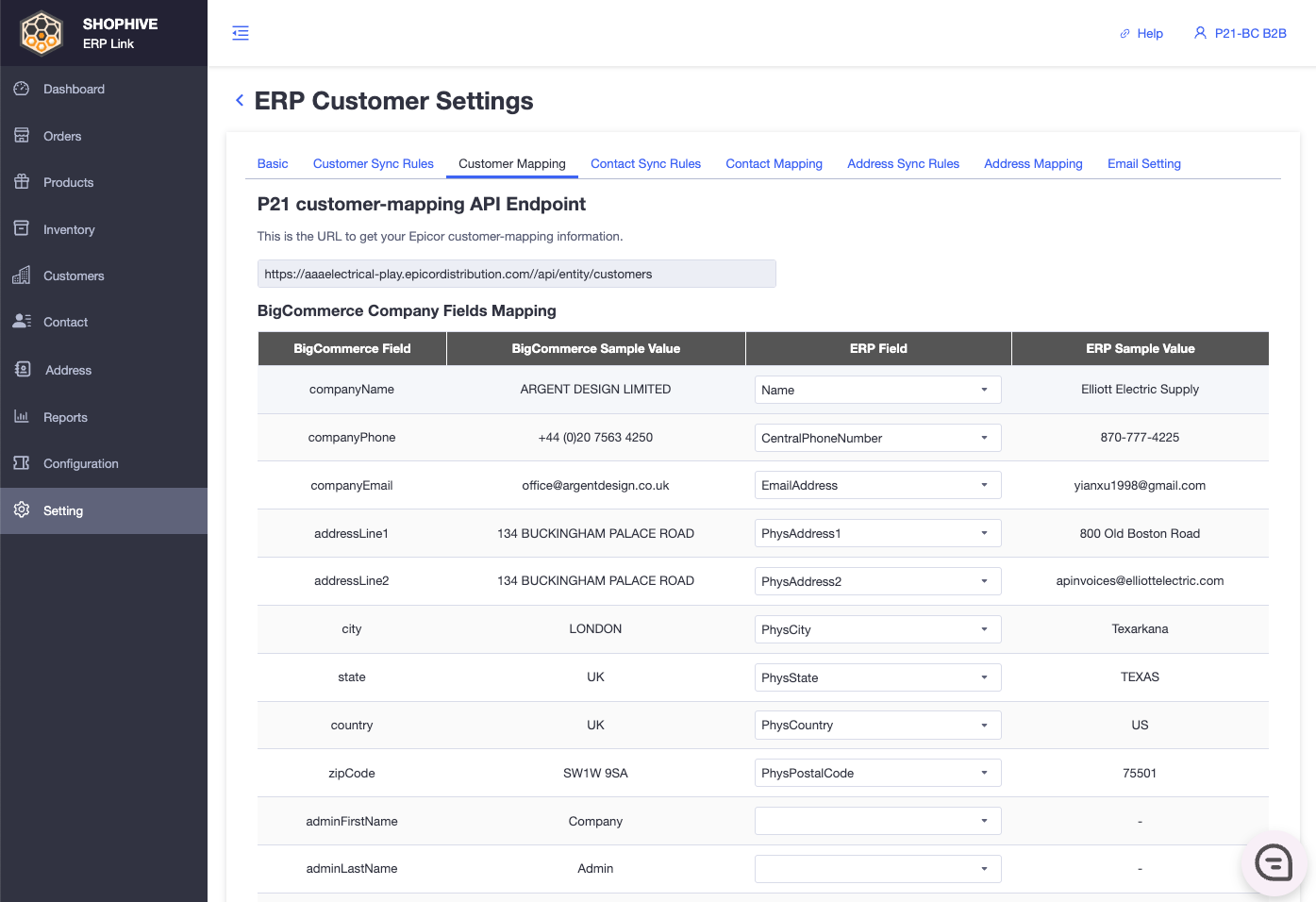Open the PhysAddress2 dropdown

coord(877,581)
